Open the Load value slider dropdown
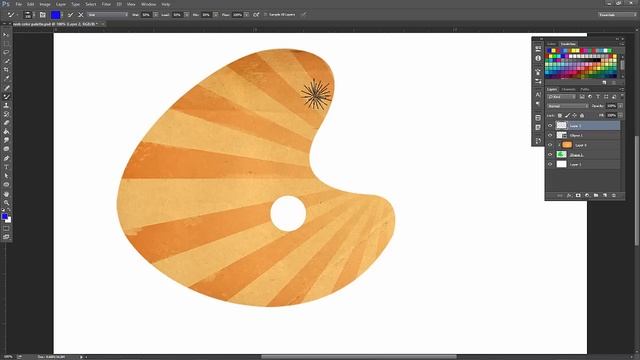 pos(186,15)
